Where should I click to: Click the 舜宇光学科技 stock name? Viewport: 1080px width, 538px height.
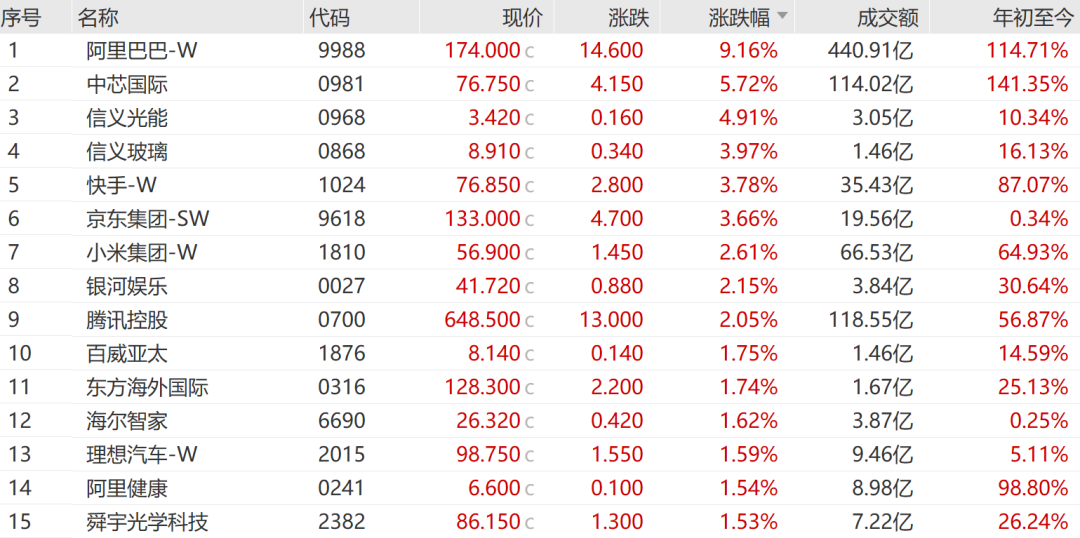(x=148, y=522)
